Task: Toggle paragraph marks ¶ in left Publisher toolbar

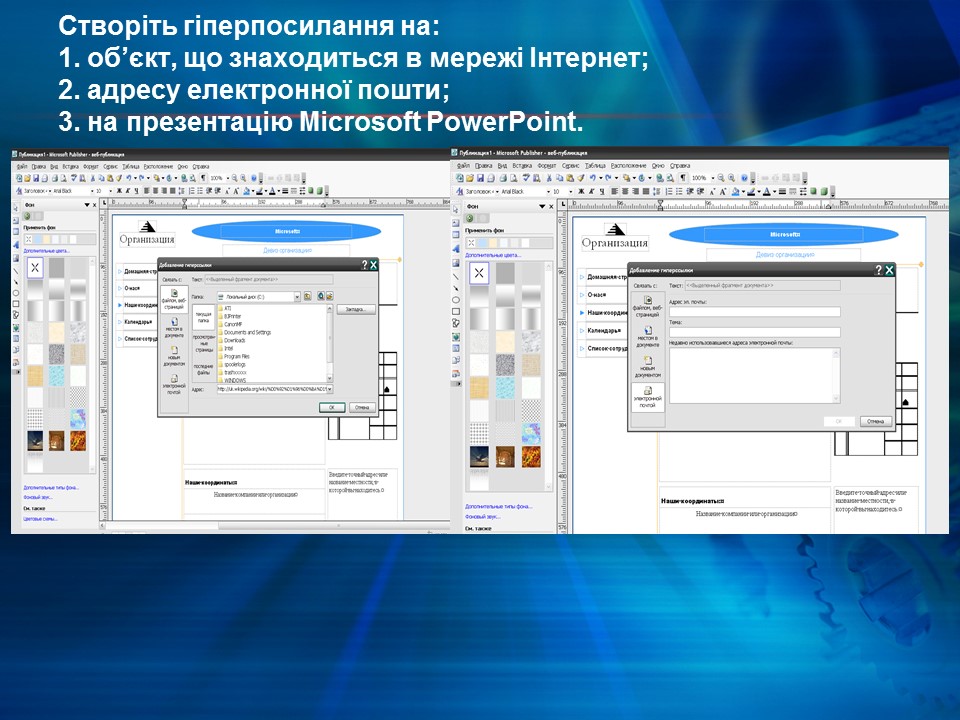Action: click(x=203, y=178)
